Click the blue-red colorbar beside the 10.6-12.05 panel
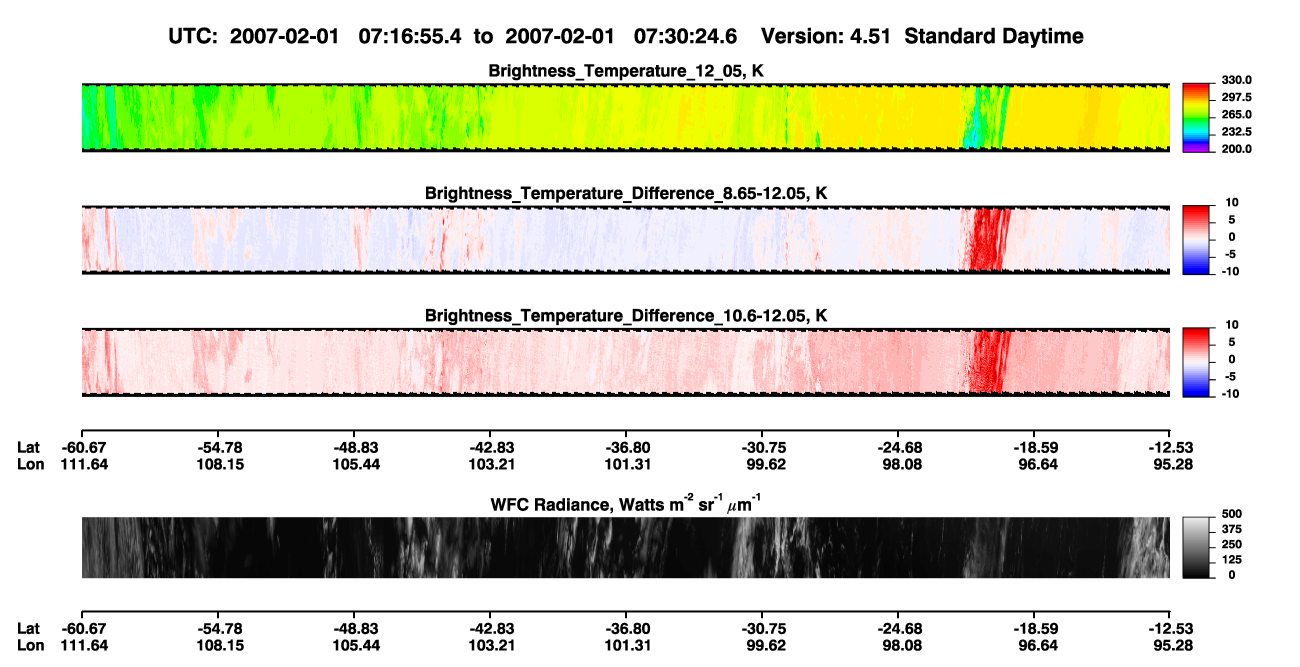This screenshot has height=667, width=1300. pyautogui.click(x=1196, y=362)
